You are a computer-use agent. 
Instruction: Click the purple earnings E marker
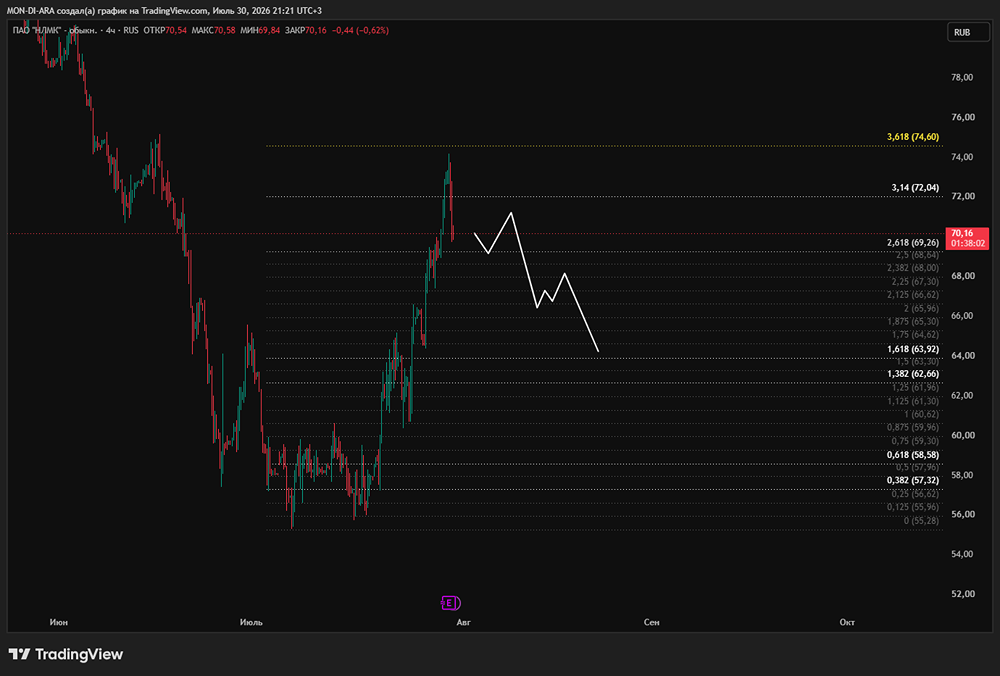pyautogui.click(x=450, y=603)
